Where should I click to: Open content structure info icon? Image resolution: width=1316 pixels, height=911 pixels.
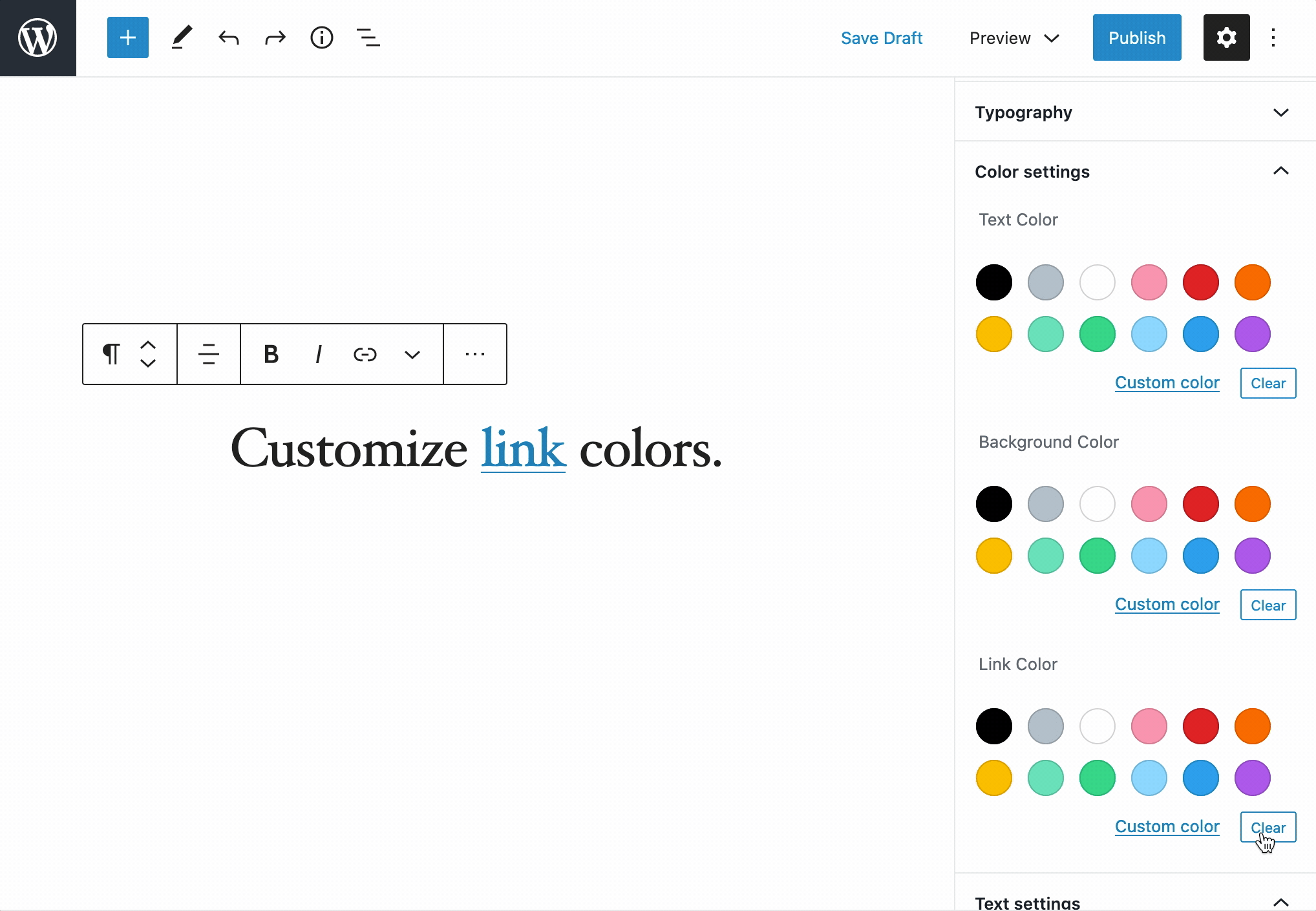coord(321,37)
